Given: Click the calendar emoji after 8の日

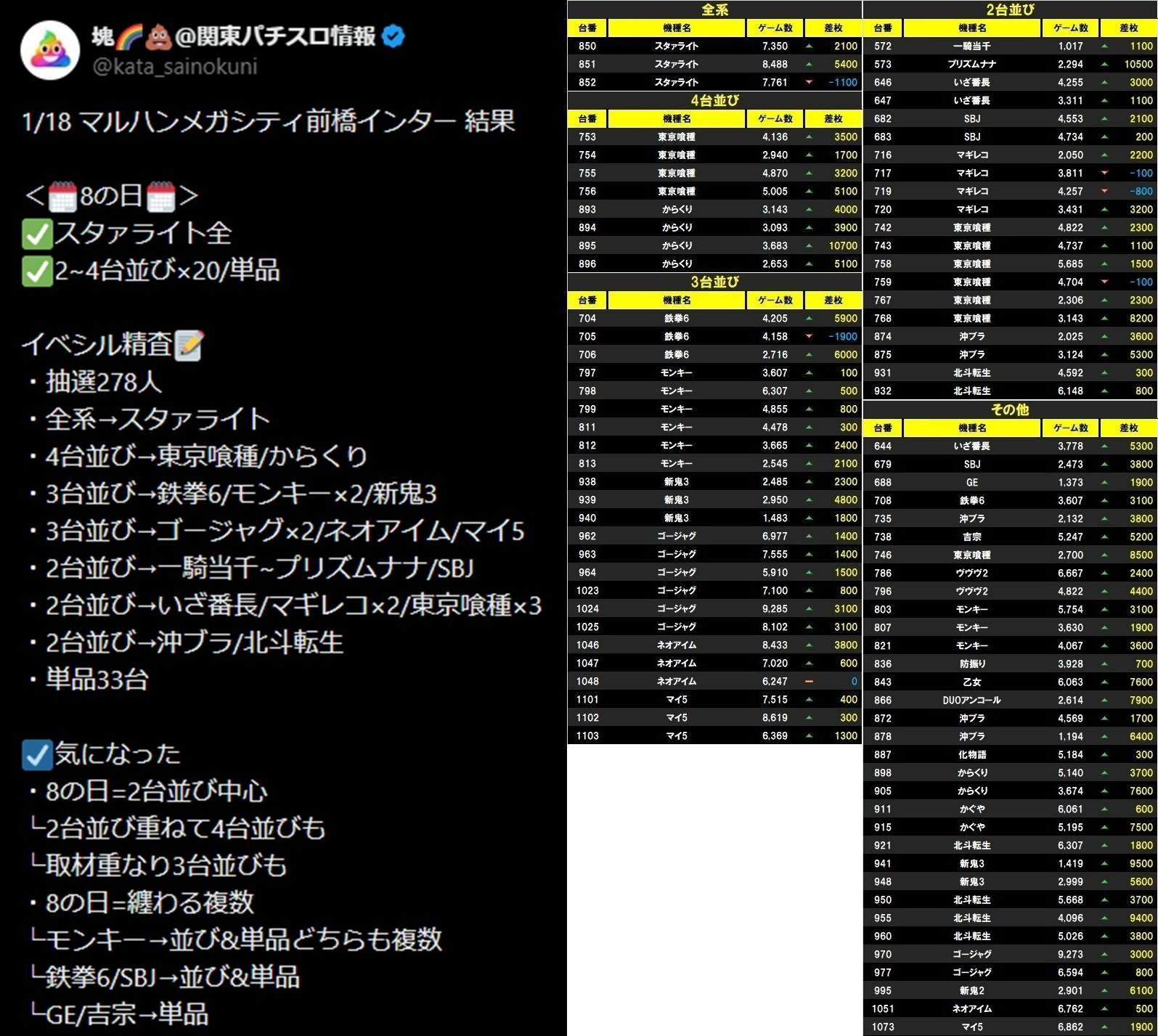Looking at the screenshot, I should point(160,196).
